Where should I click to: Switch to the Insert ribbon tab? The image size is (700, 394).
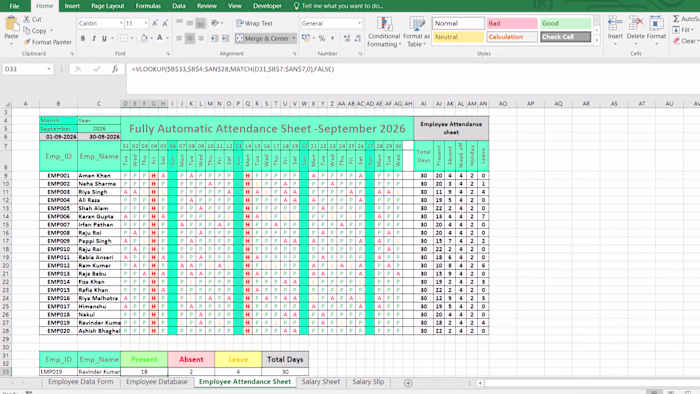[x=72, y=6]
